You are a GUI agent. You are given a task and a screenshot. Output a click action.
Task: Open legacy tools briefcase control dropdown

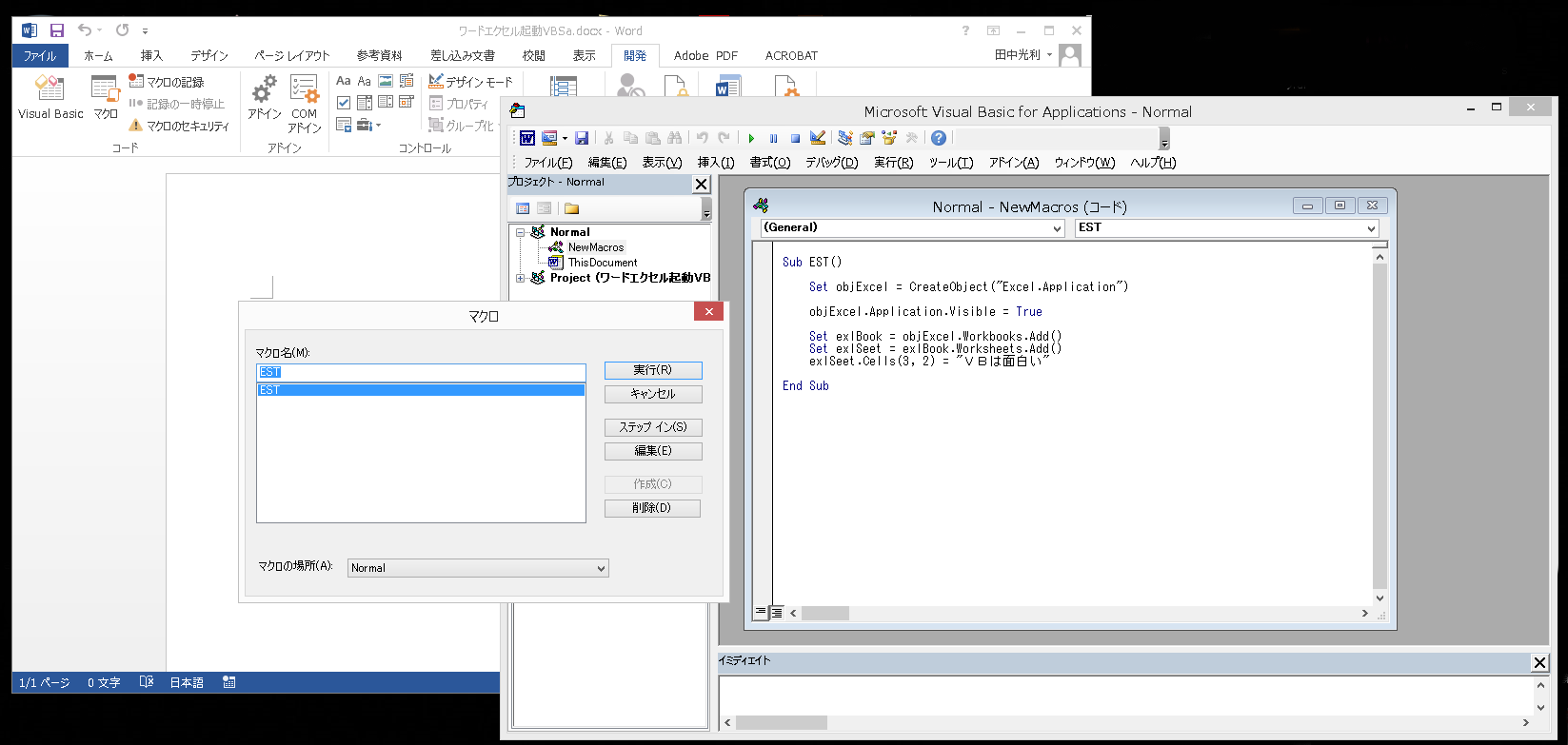point(368,126)
